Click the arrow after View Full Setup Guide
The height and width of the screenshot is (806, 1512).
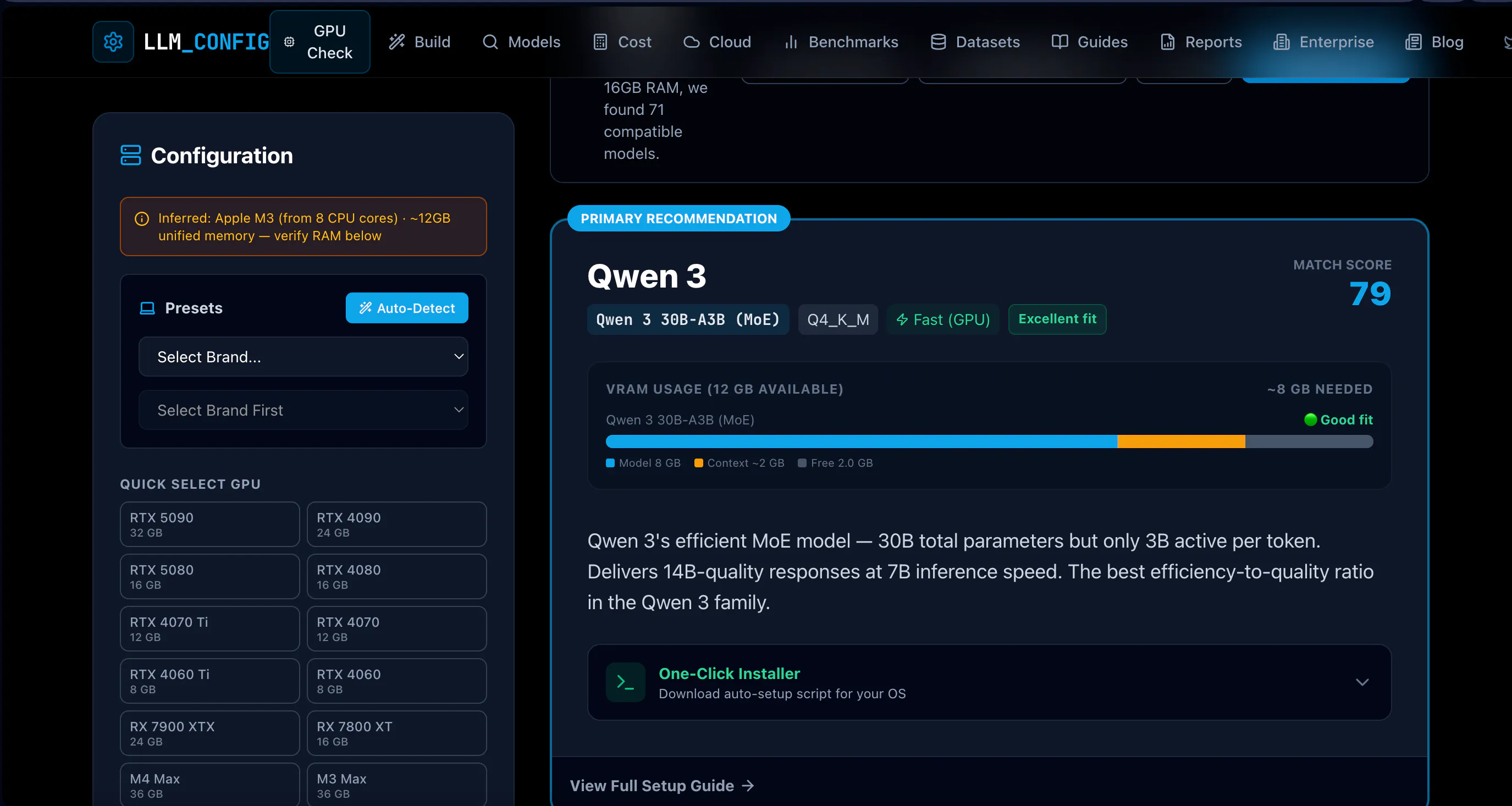click(748, 786)
